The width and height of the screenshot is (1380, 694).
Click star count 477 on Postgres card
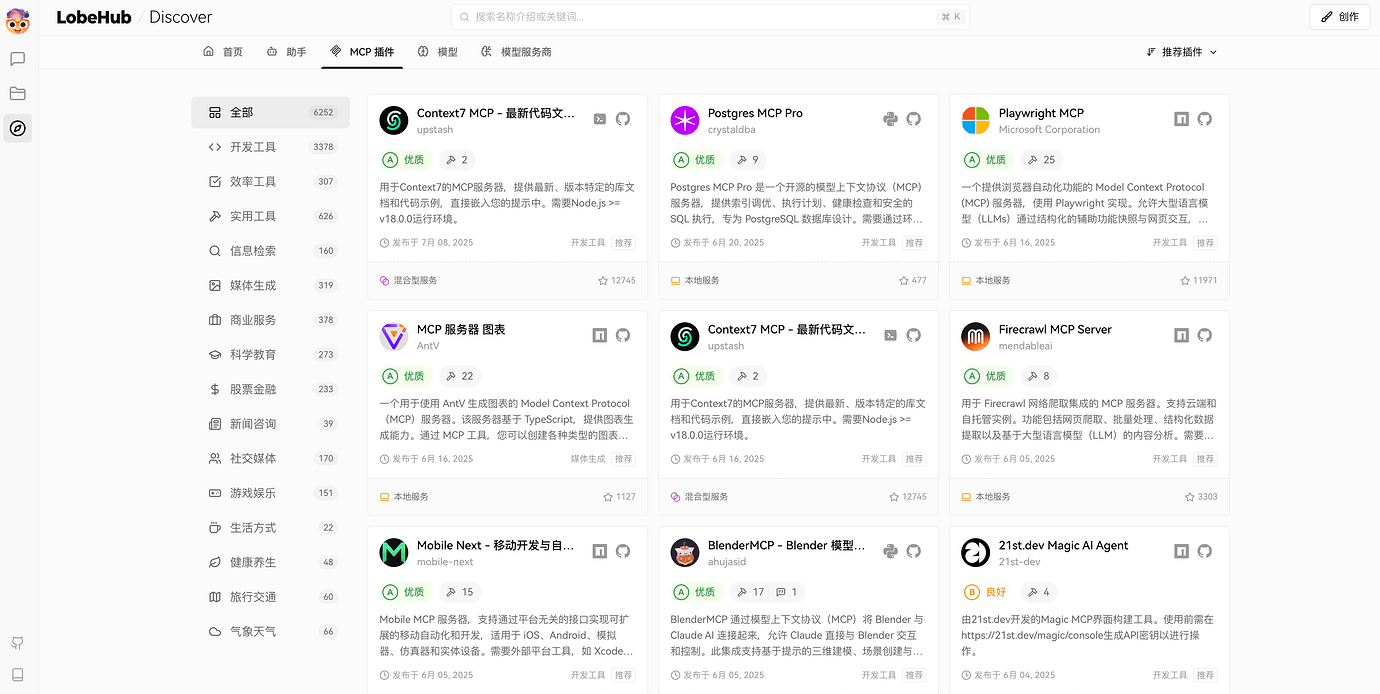(913, 280)
